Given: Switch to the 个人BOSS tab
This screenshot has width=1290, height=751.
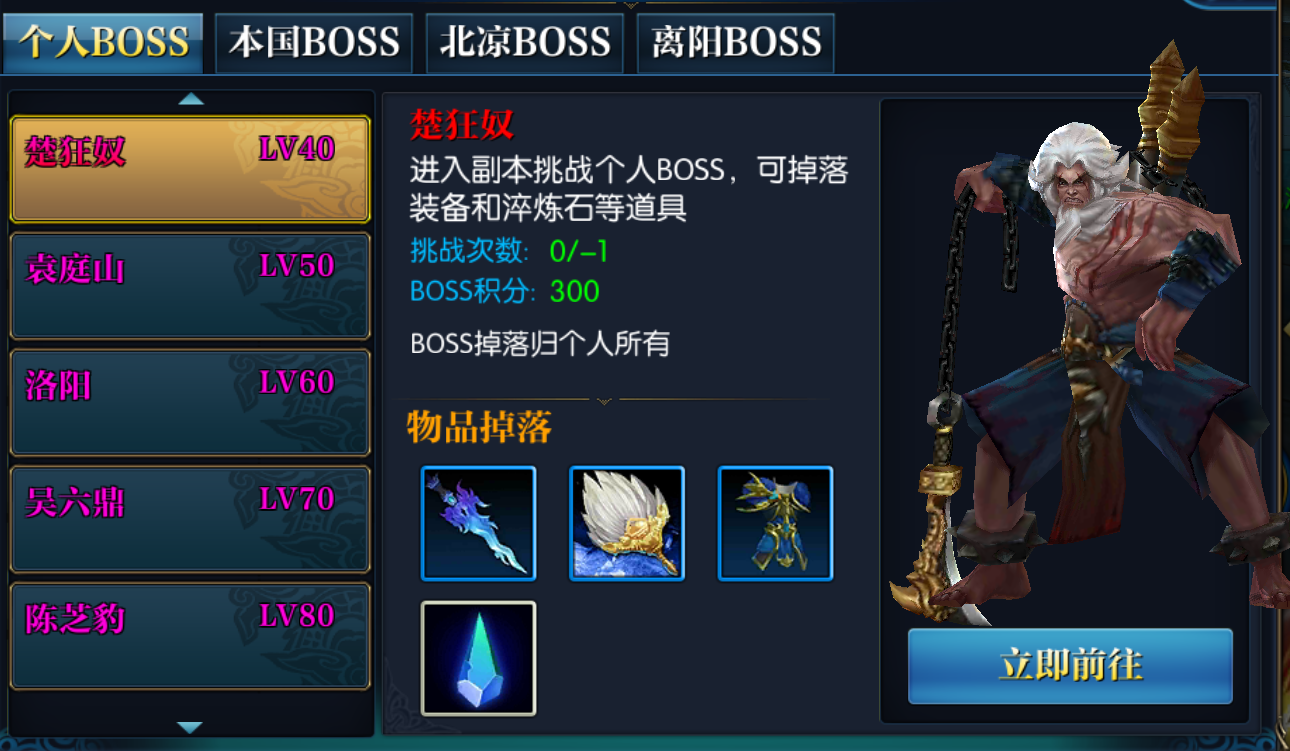Looking at the screenshot, I should click(x=104, y=43).
